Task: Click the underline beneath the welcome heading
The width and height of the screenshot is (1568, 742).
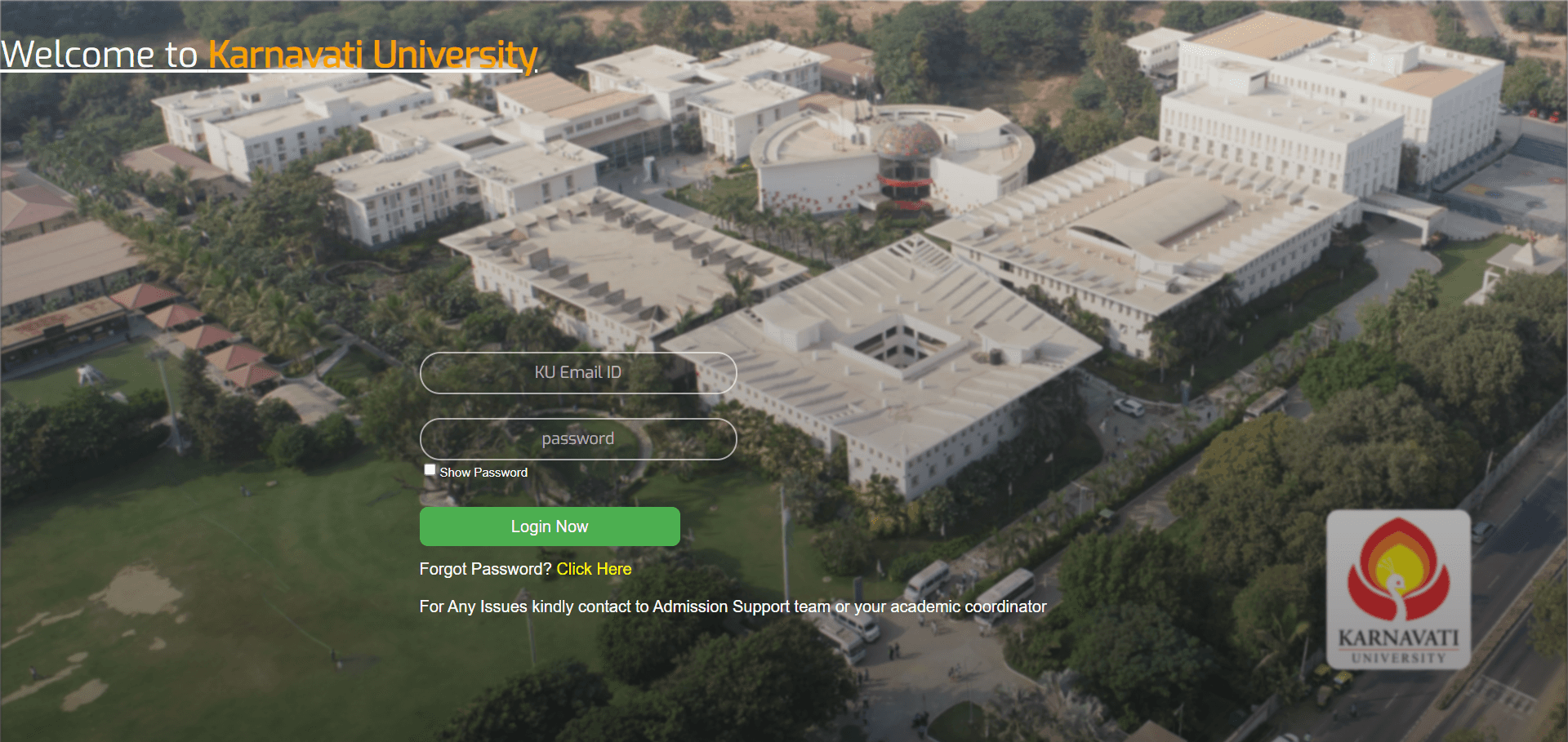Action: [261, 72]
